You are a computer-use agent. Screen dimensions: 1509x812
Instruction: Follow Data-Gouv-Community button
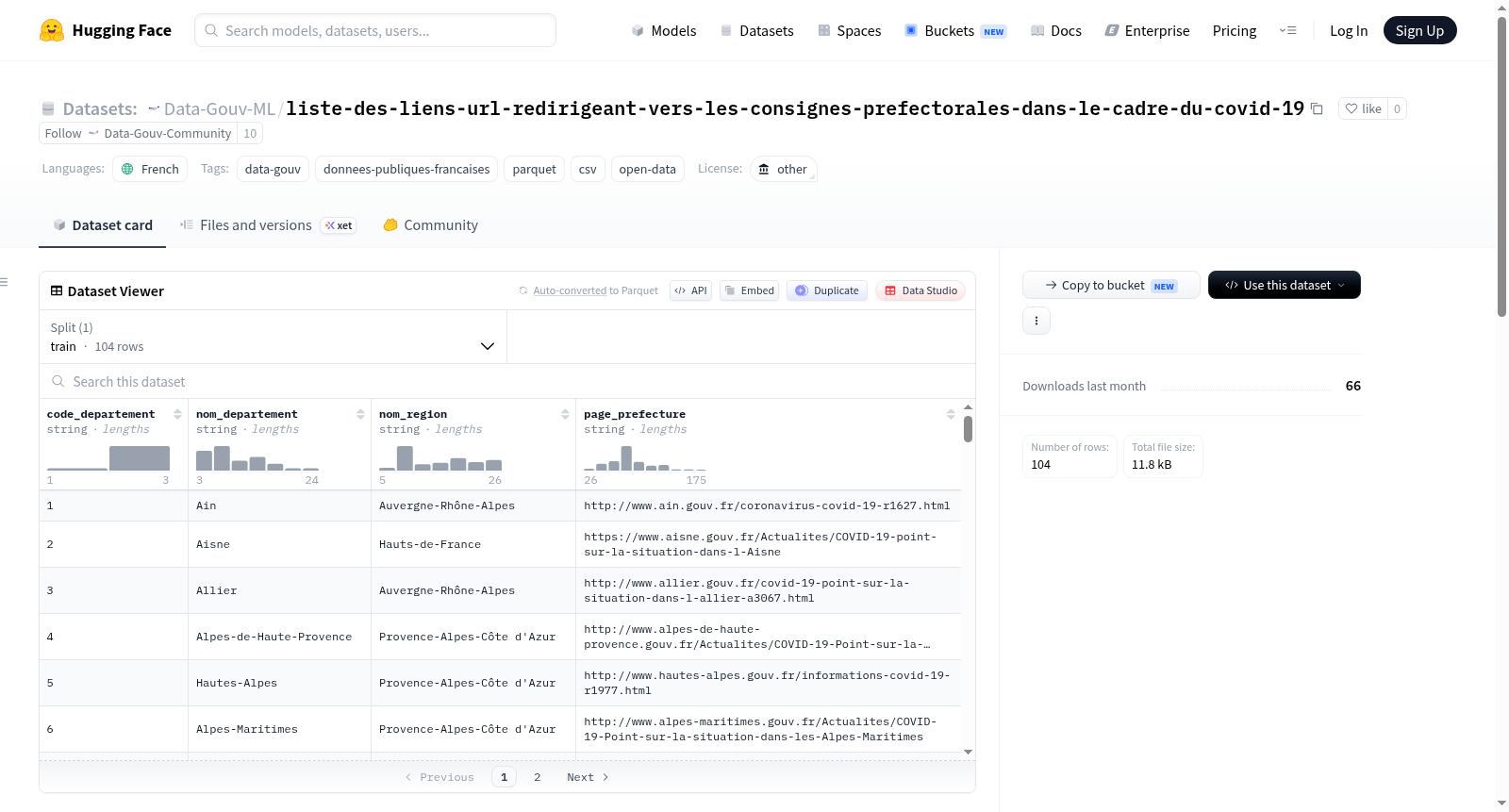point(138,133)
